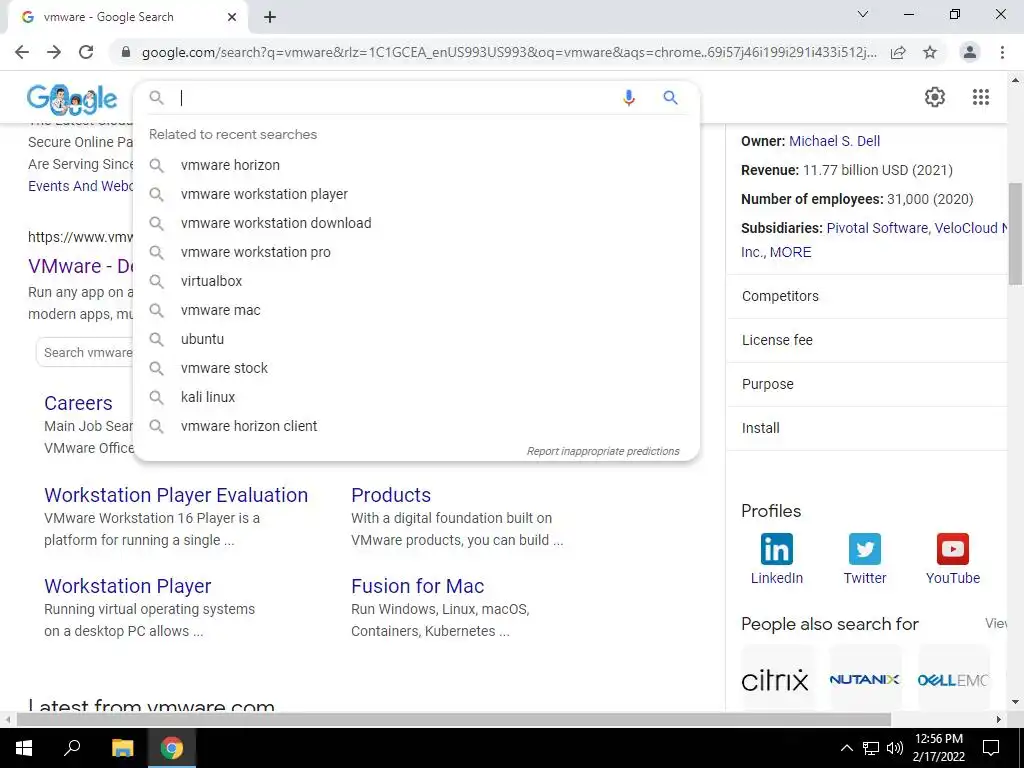Open the Careers sitelink
The image size is (1024, 768).
pos(78,404)
